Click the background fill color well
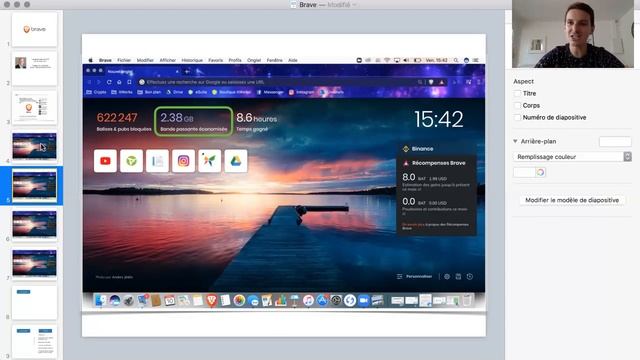Image resolution: width=640 pixels, height=360 pixels. click(524, 172)
